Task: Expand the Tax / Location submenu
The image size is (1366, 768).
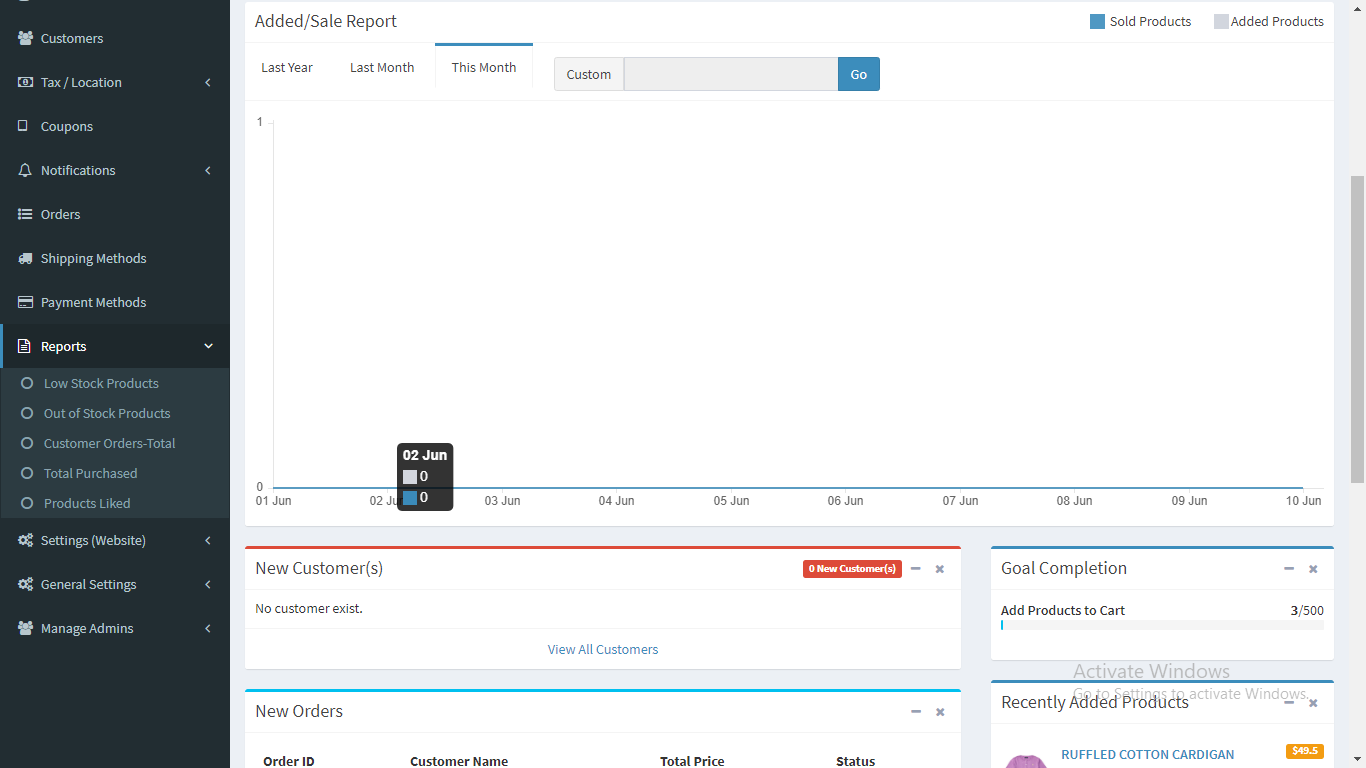Action: point(207,82)
